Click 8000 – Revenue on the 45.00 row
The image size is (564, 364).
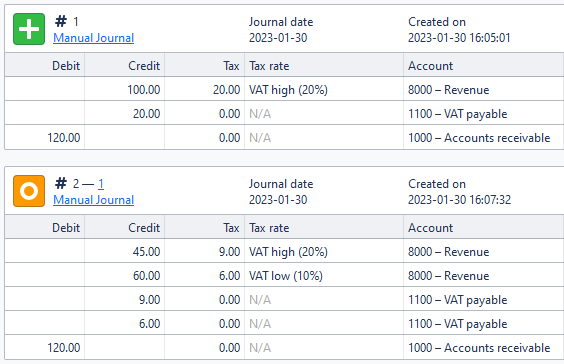(449, 252)
